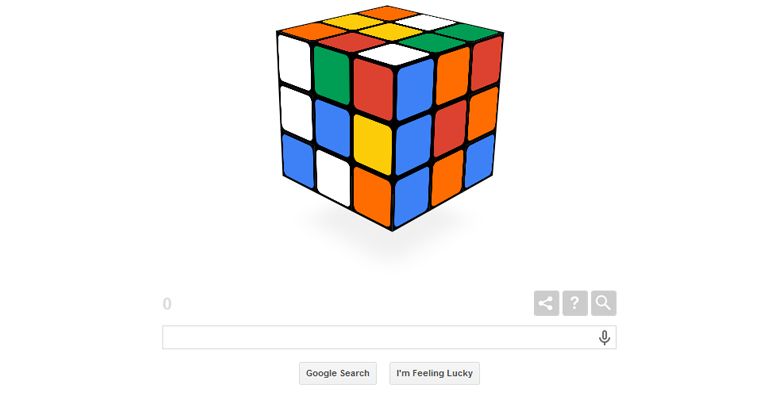Select the green sticker on cube's left face
770x400 pixels.
[x=332, y=75]
